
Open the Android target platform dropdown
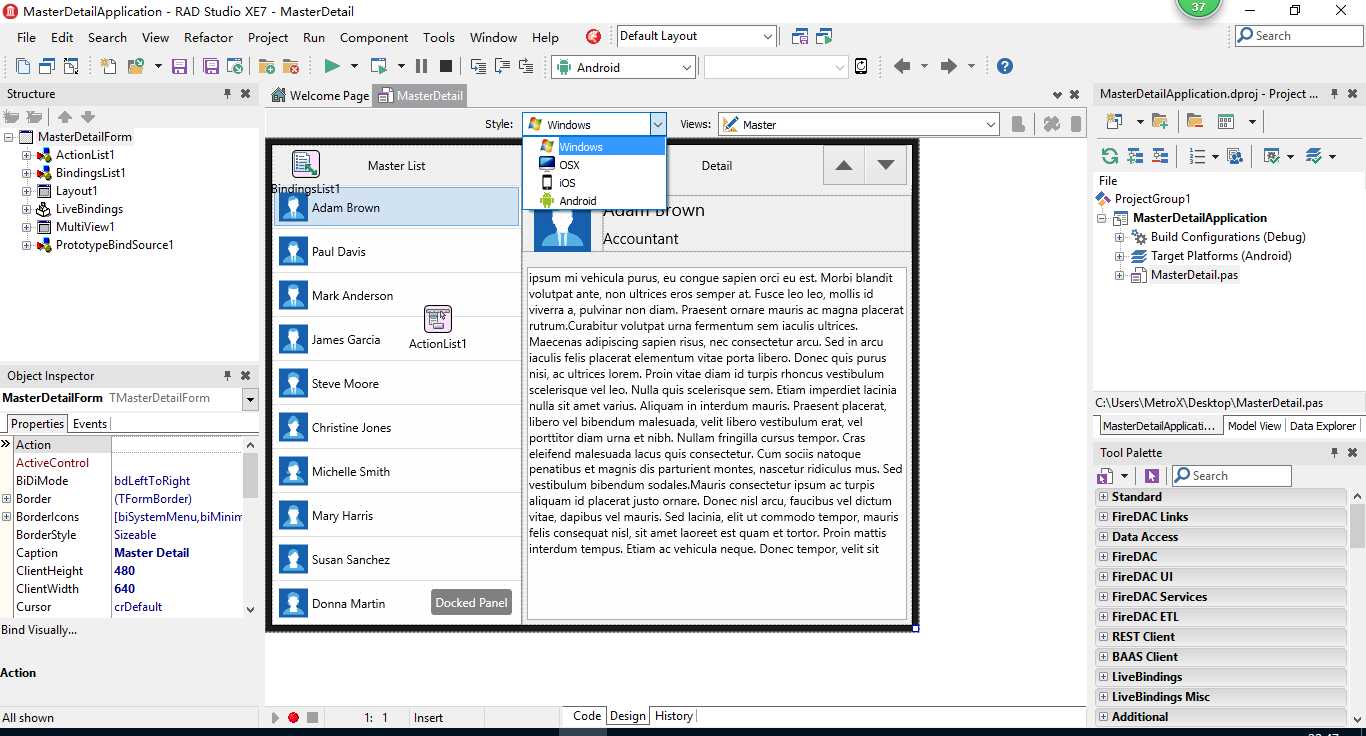687,67
